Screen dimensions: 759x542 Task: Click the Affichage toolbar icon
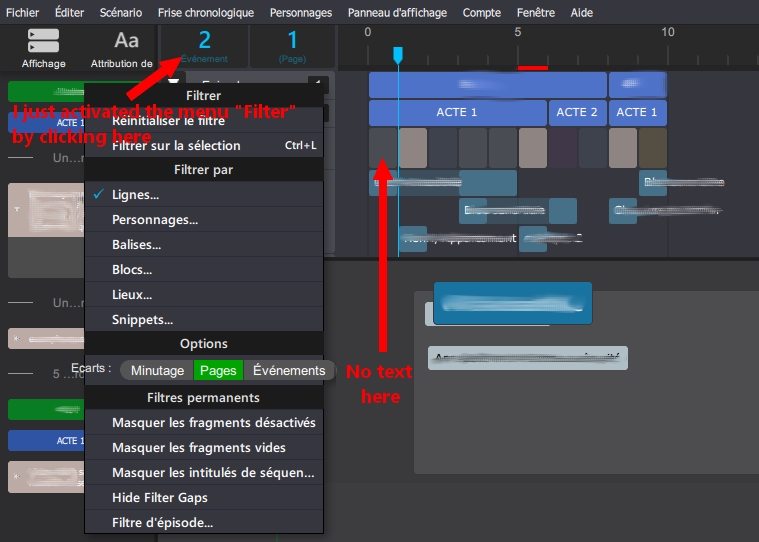[44, 48]
